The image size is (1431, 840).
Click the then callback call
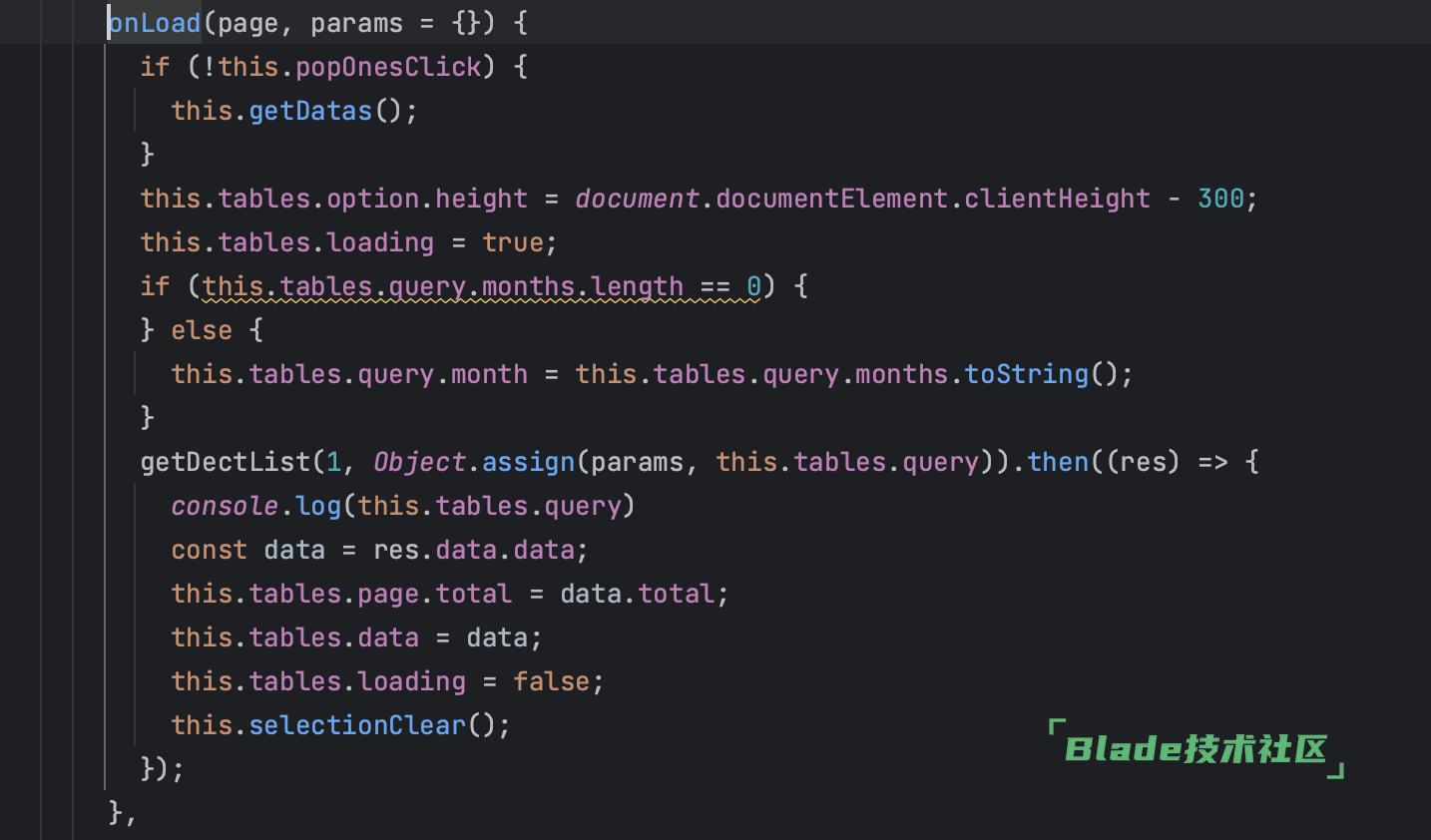[1058, 462]
